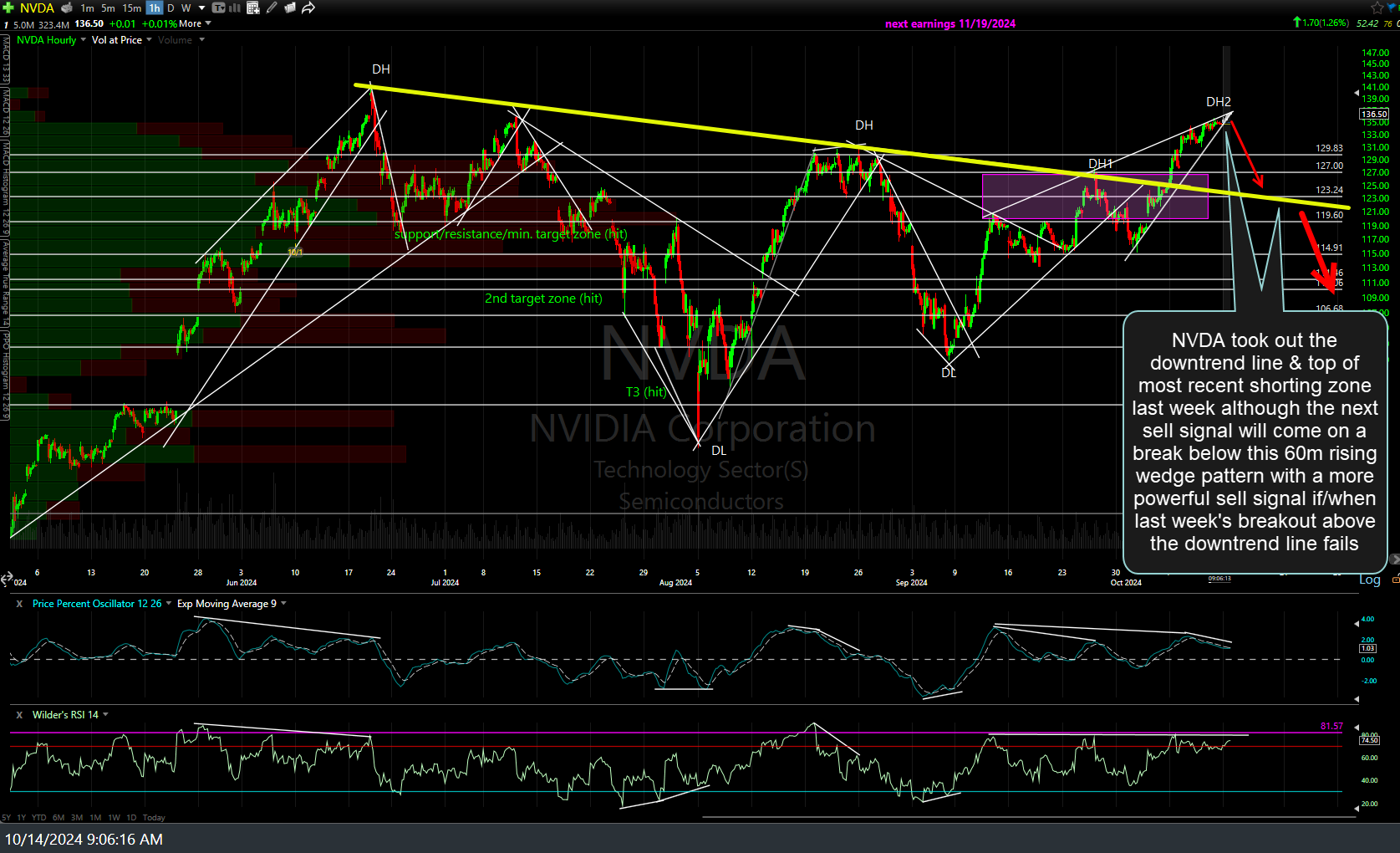Remove Wilder's RSI via its X button
The width and height of the screenshot is (1400, 853).
pyautogui.click(x=18, y=714)
